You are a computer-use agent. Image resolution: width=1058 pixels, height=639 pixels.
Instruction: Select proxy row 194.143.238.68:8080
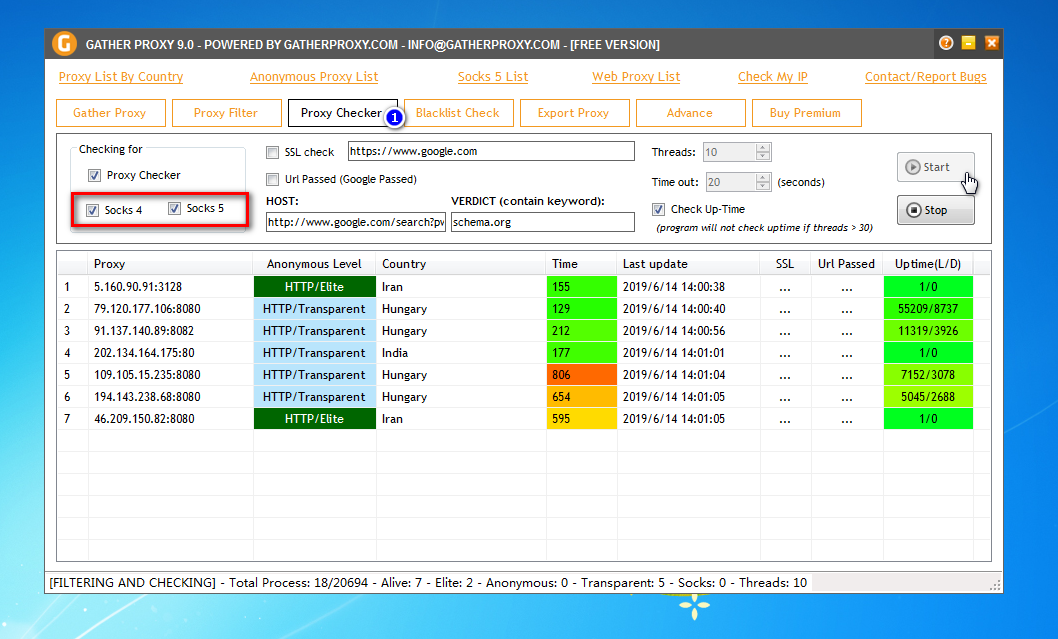[x=524, y=397]
